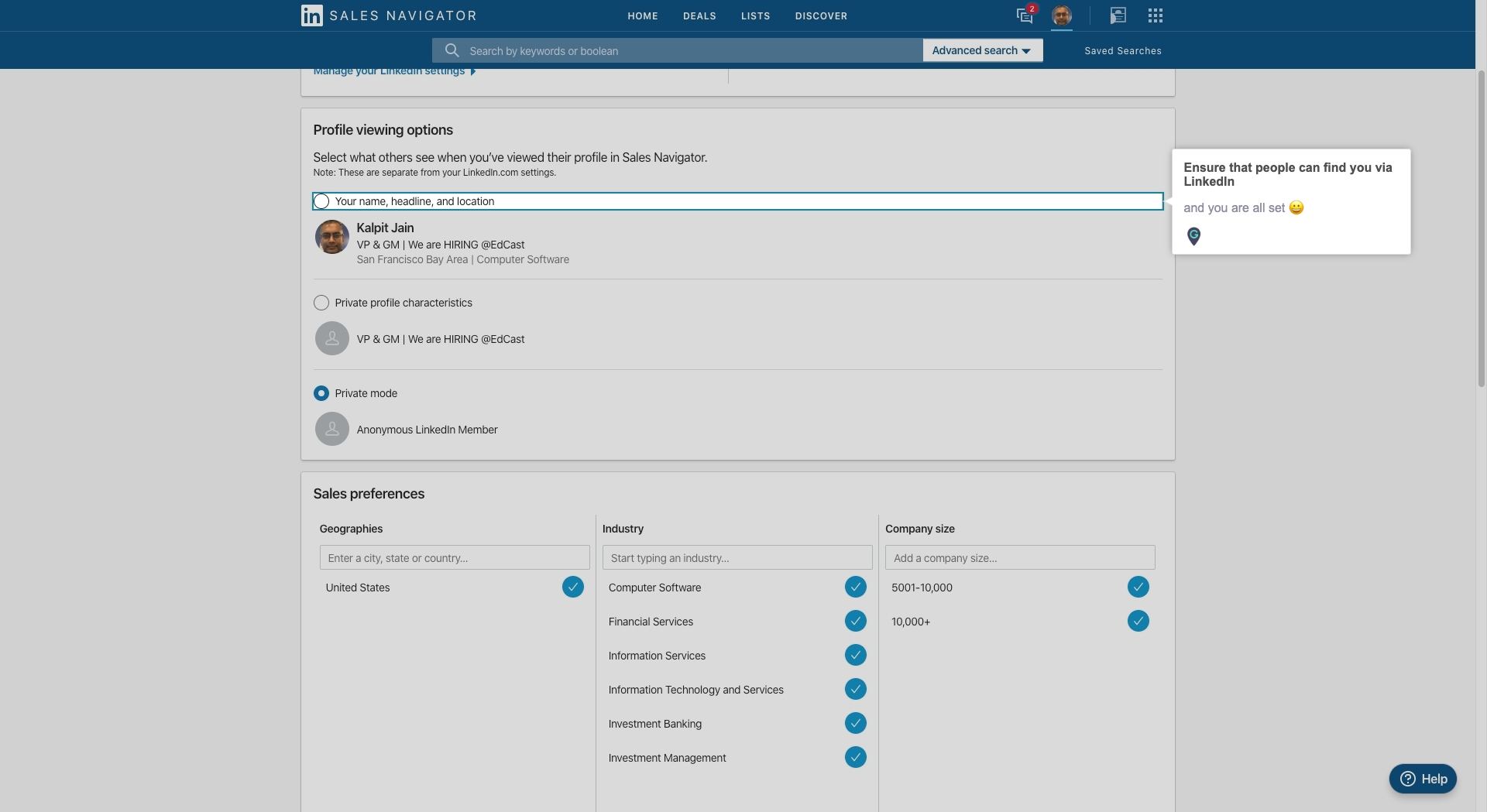Image resolution: width=1487 pixels, height=812 pixels.
Task: Click the Anonymous LinkedIn Member text
Action: [x=427, y=430]
